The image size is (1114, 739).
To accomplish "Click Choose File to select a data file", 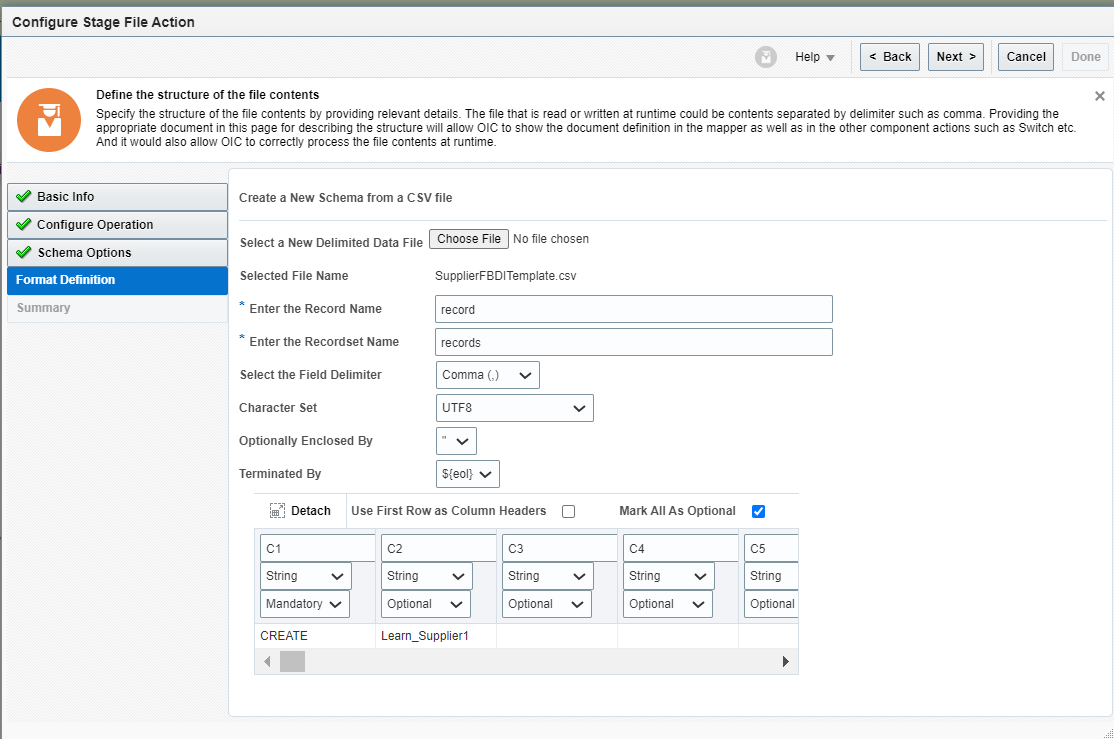I will (468, 238).
